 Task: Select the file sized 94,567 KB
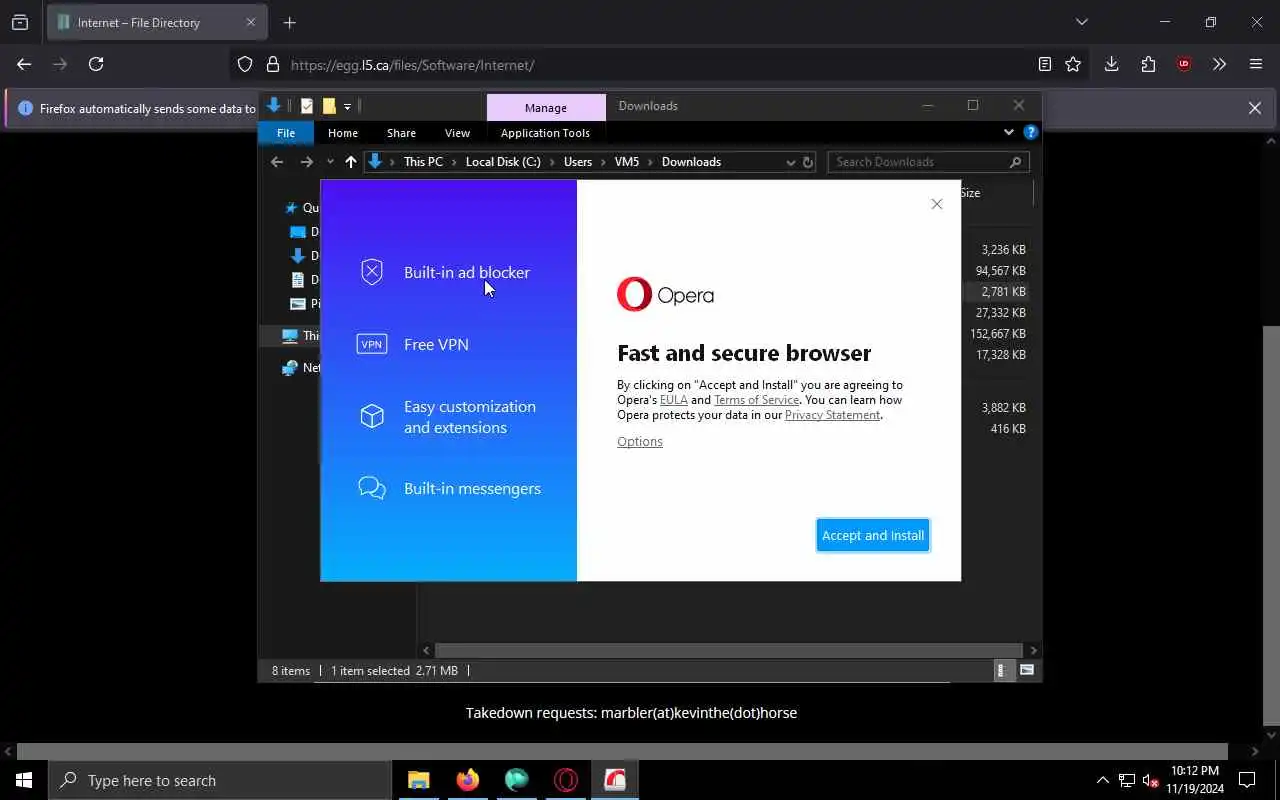[x=1000, y=271]
